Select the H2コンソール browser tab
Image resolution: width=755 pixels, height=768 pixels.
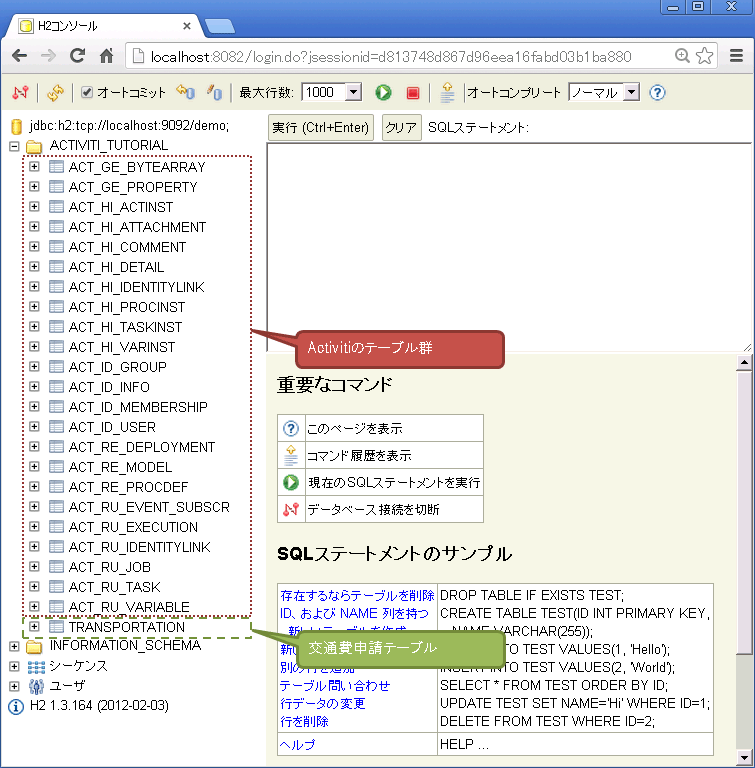click(103, 26)
